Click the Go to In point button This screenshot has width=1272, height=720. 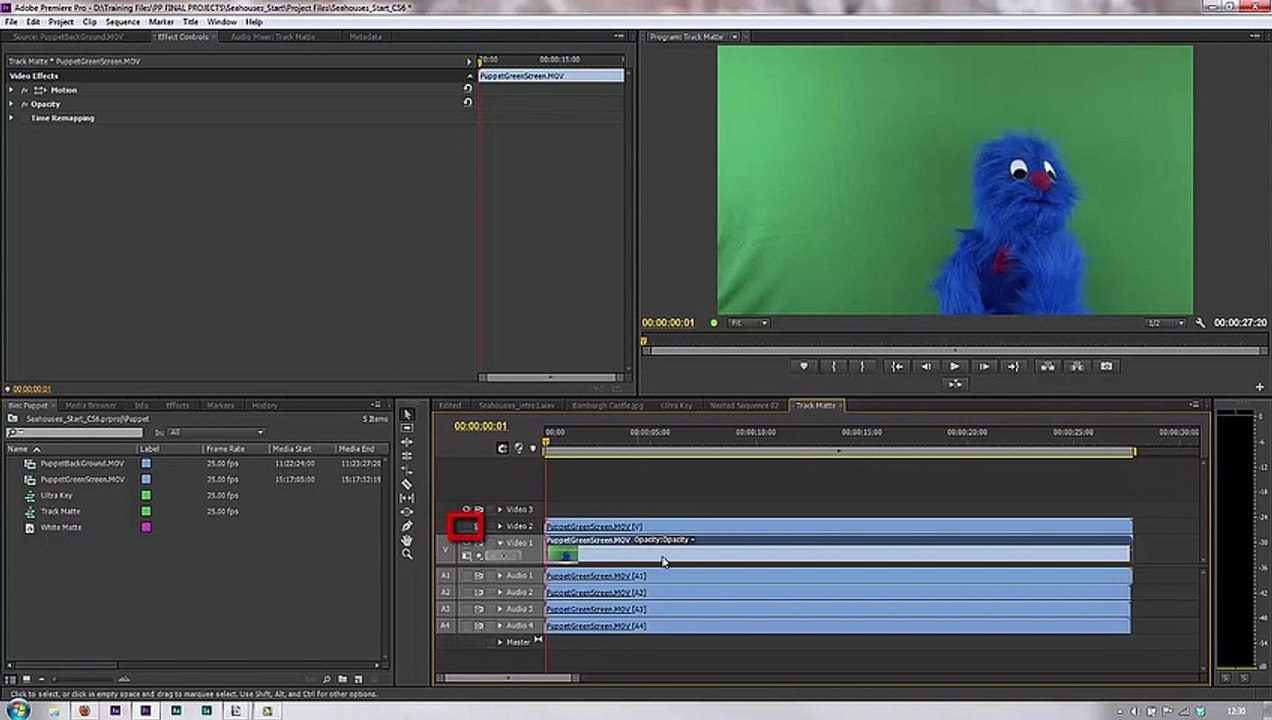tap(897, 366)
